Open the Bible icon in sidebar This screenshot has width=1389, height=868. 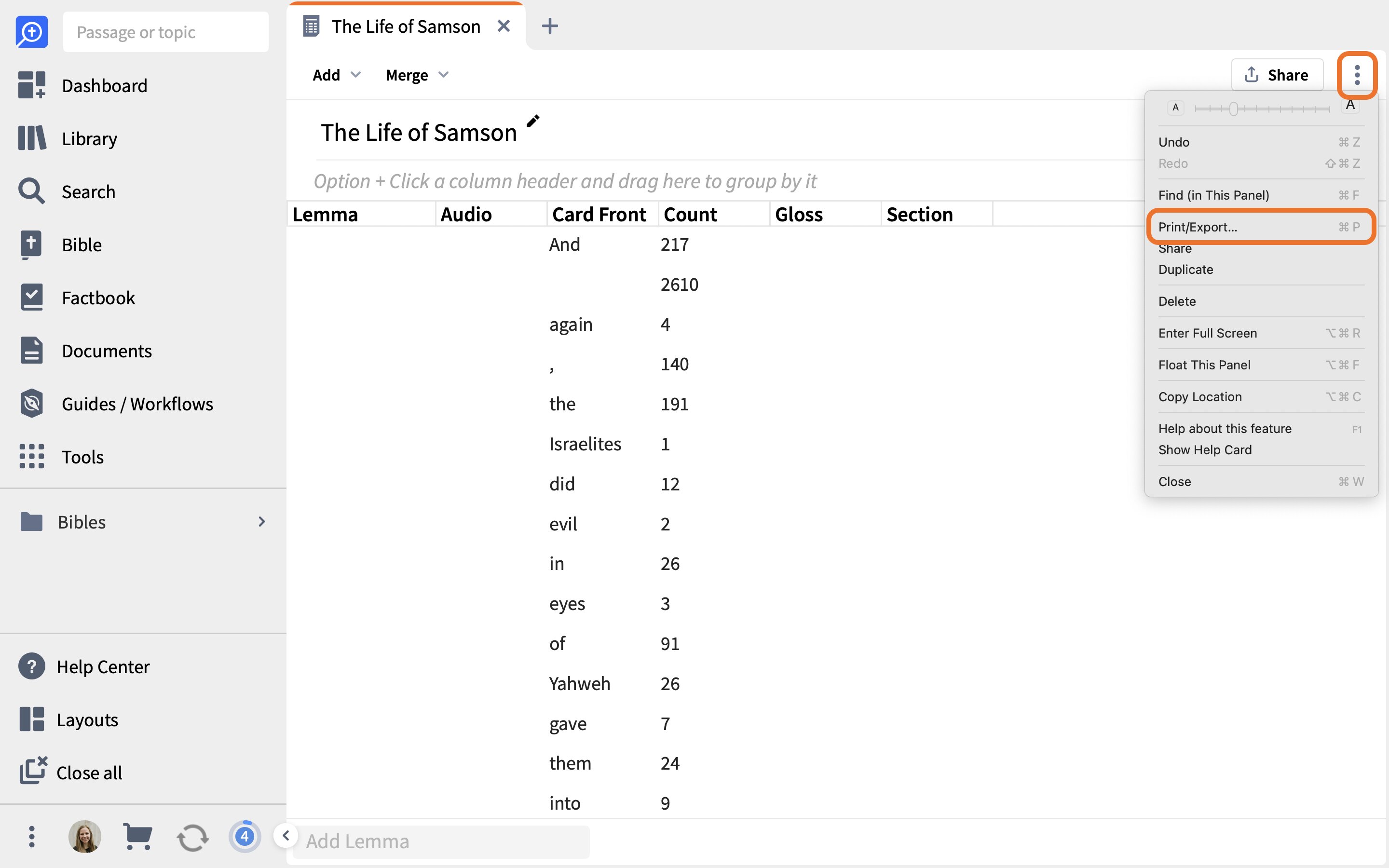point(31,244)
